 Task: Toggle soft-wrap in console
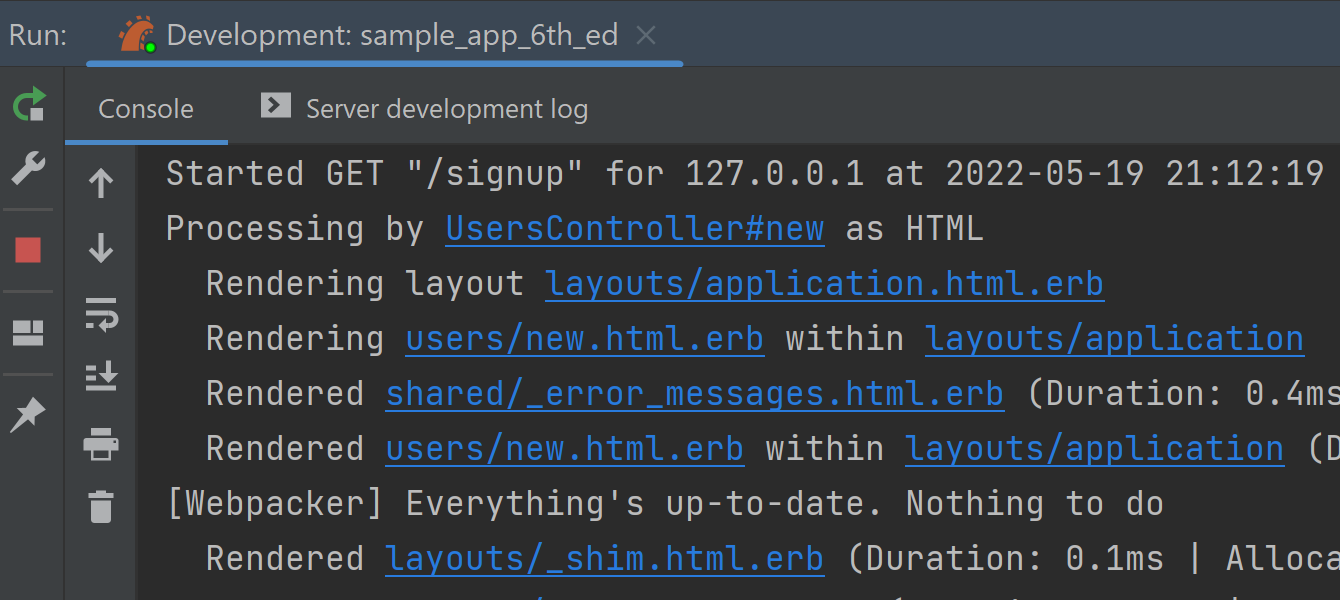pyautogui.click(x=101, y=313)
